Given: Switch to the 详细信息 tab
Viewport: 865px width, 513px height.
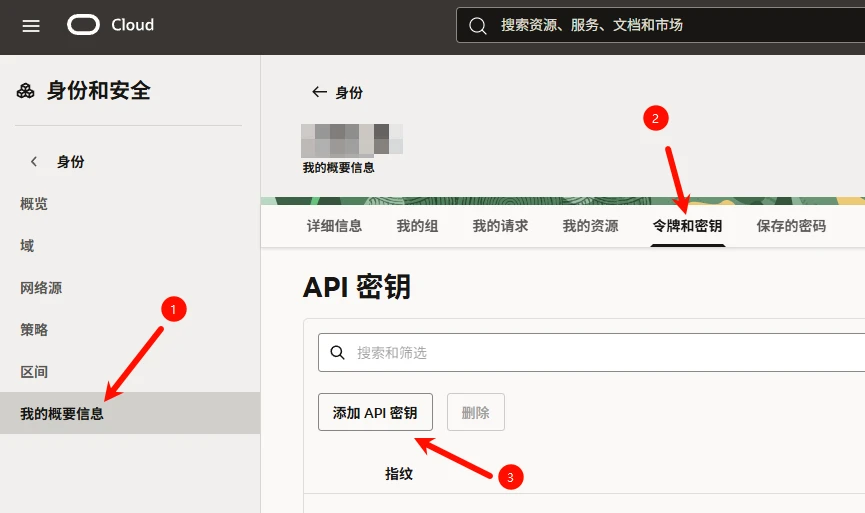Looking at the screenshot, I should [334, 226].
